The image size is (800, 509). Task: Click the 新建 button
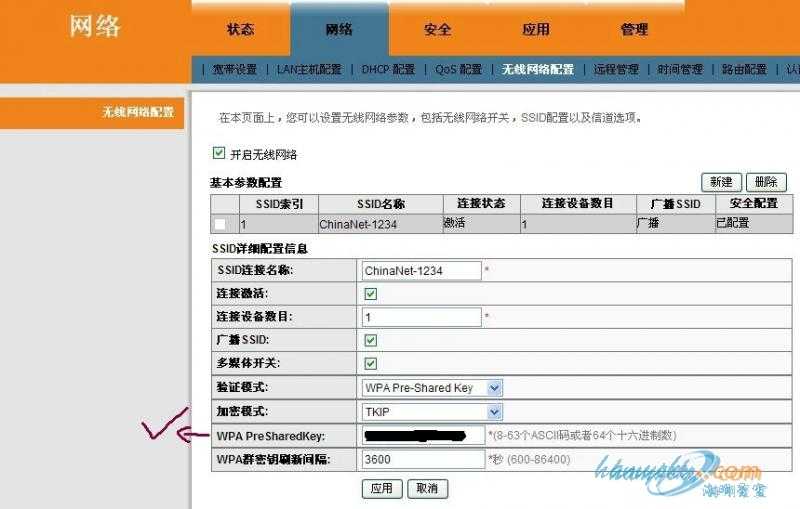point(721,182)
